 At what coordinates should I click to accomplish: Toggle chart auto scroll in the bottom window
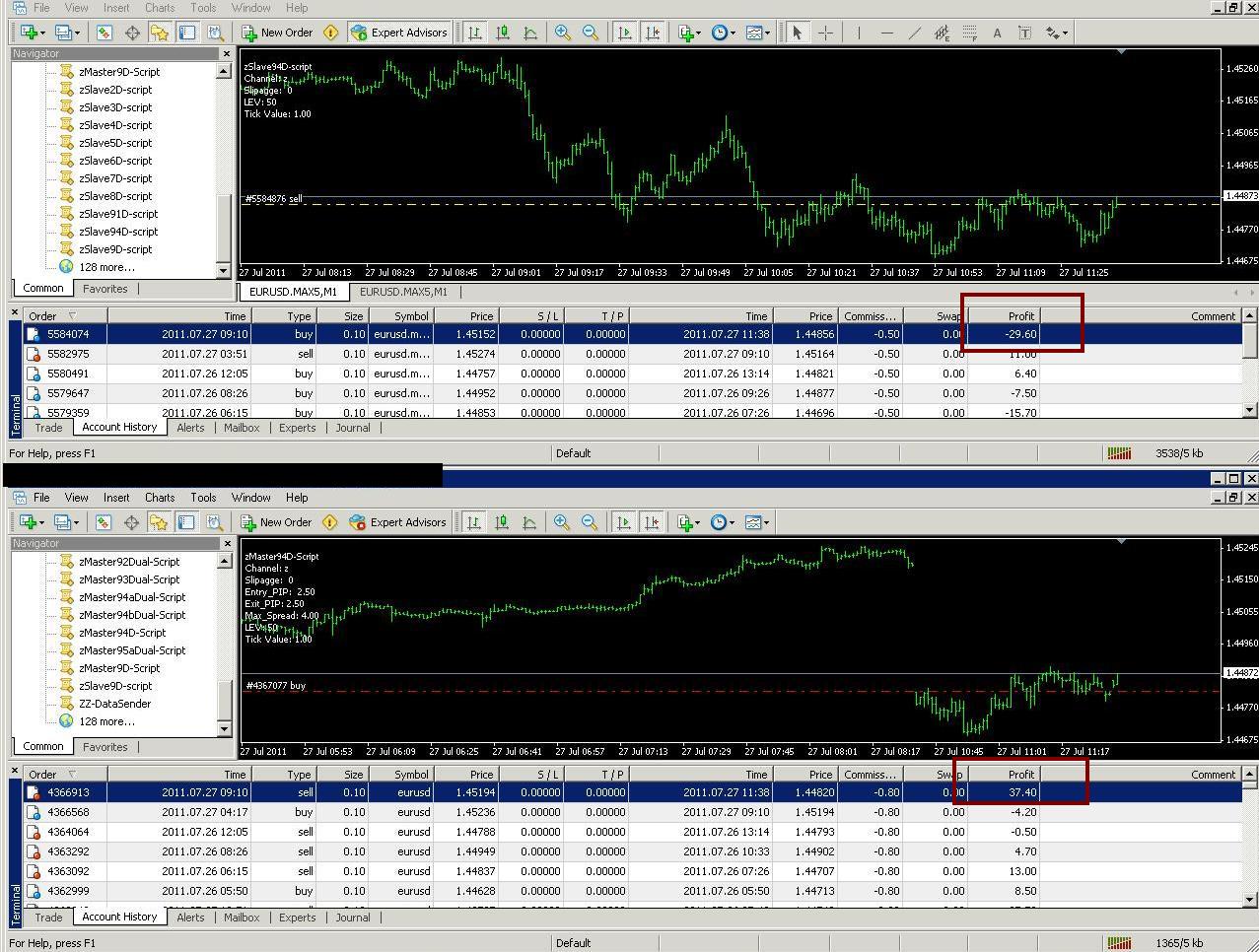click(x=623, y=522)
